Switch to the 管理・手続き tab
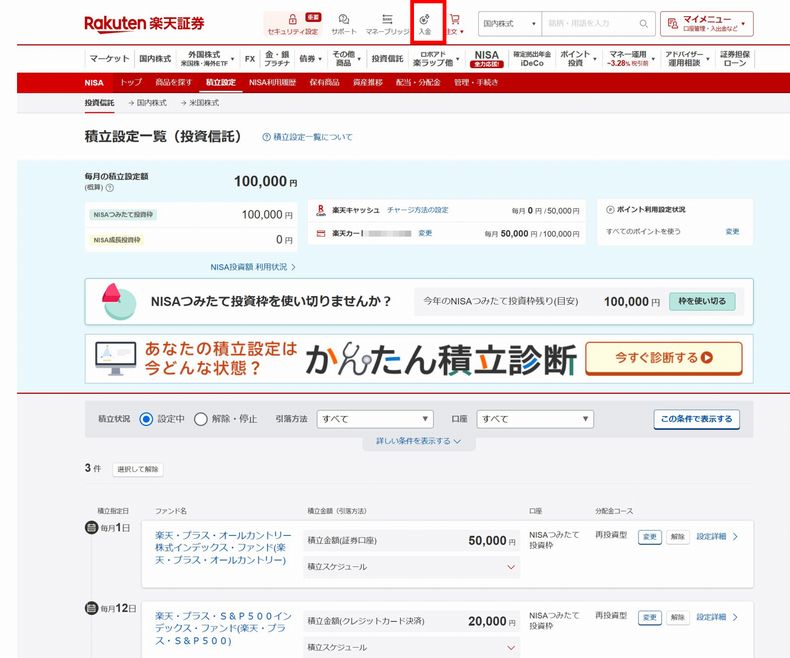This screenshot has height=658, width=790. (476, 82)
